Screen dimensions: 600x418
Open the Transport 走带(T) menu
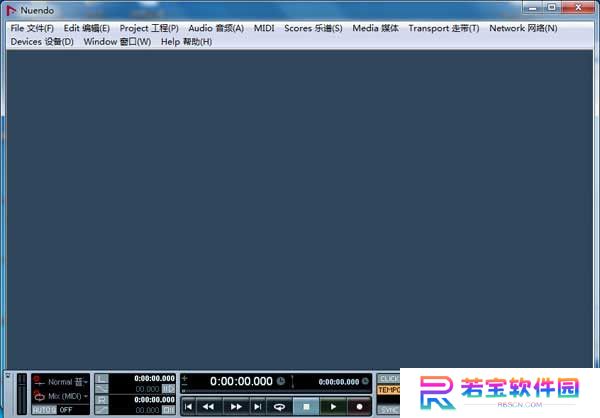tap(443, 28)
